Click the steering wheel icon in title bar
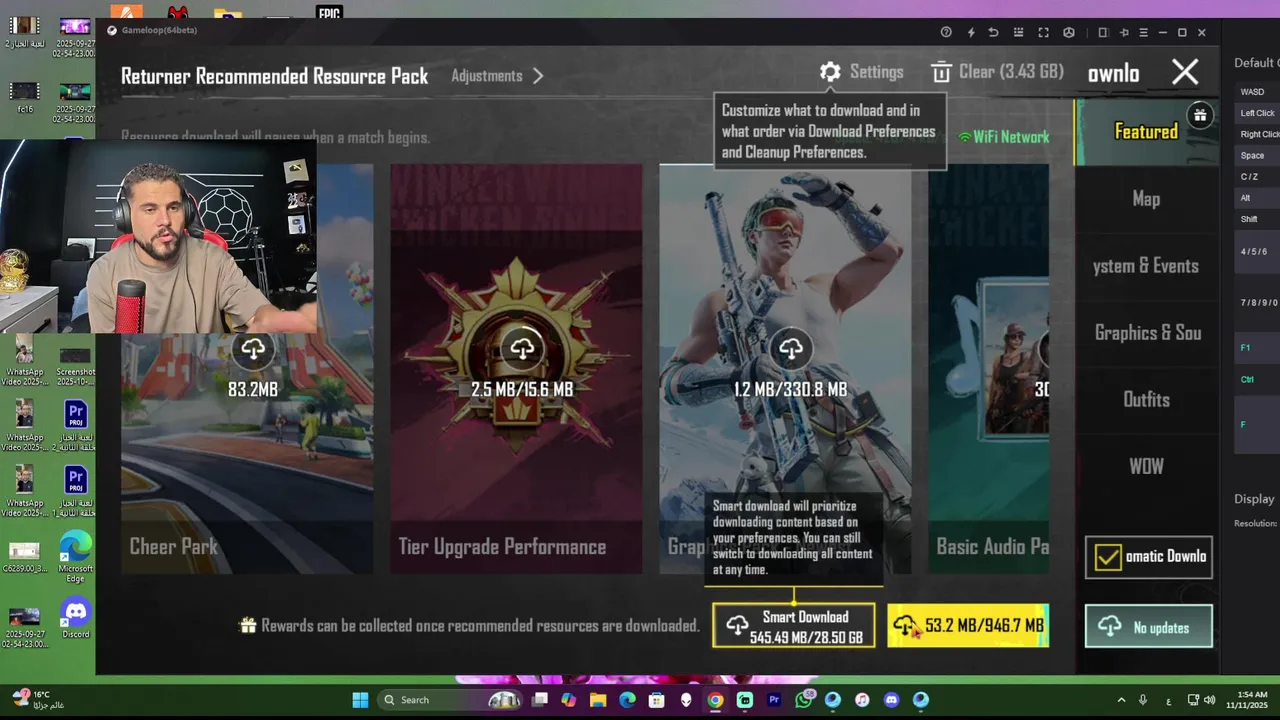Screen dimensions: 1280x720 point(1069,32)
